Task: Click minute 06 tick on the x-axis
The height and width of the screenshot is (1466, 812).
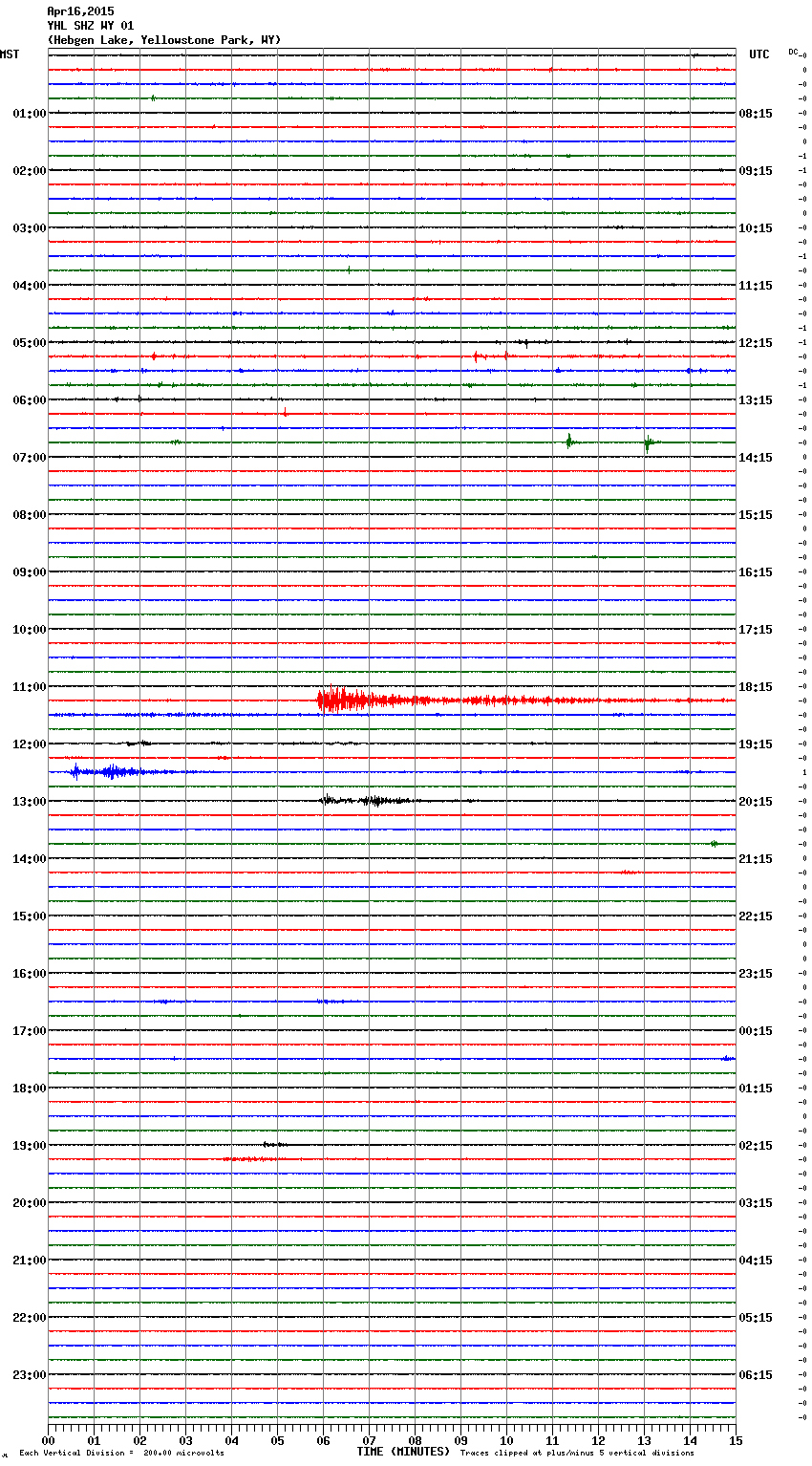Action: tap(323, 1440)
